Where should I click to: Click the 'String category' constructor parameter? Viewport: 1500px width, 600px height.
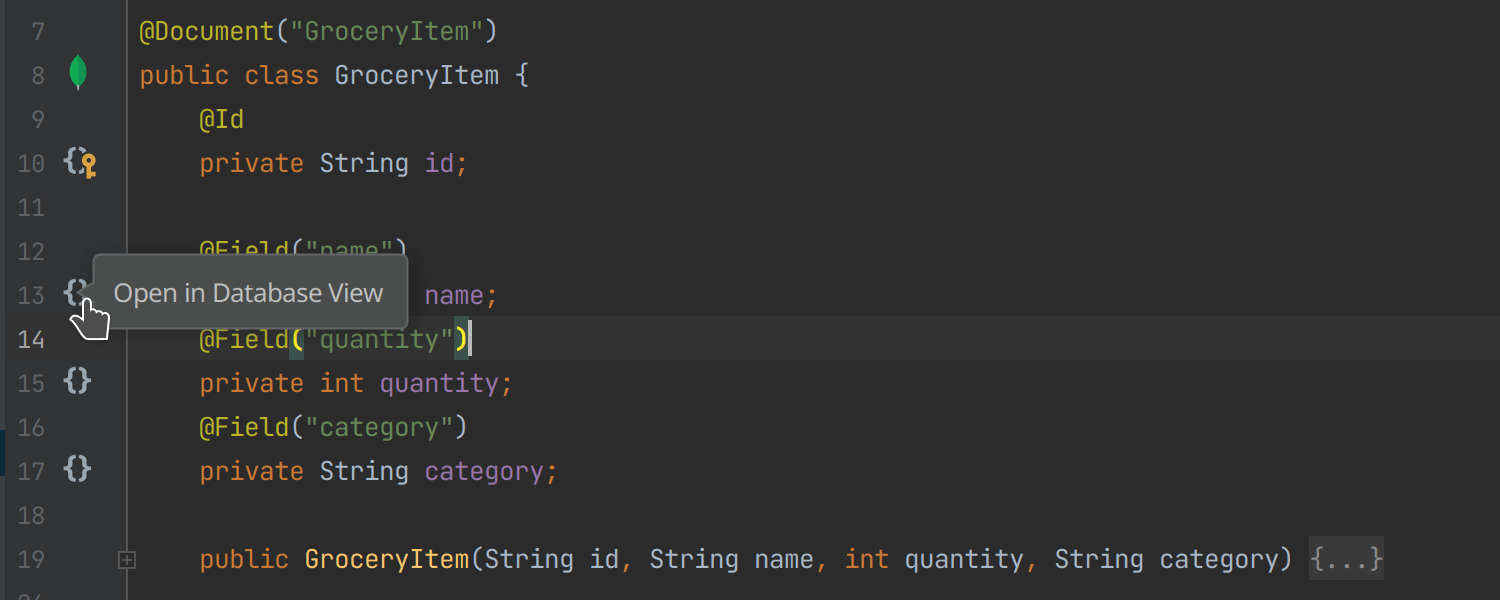[x=1167, y=559]
